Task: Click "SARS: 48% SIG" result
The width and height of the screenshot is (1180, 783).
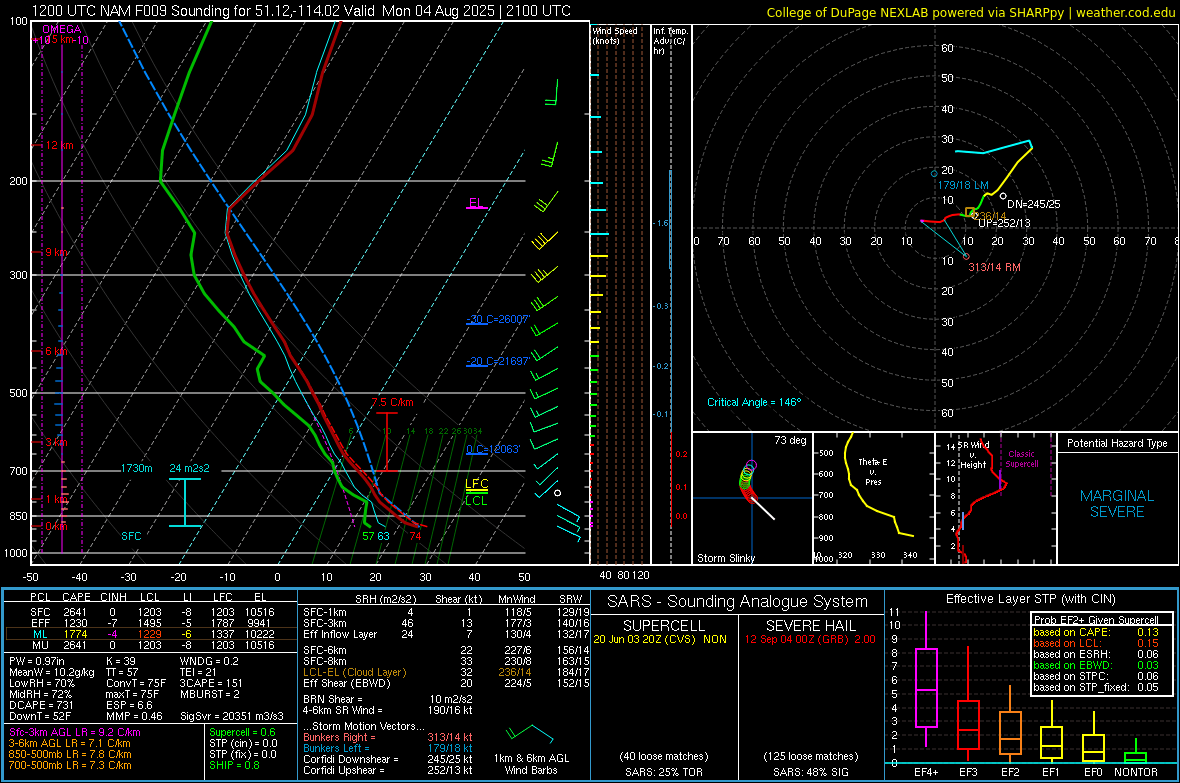Action: coord(810,772)
